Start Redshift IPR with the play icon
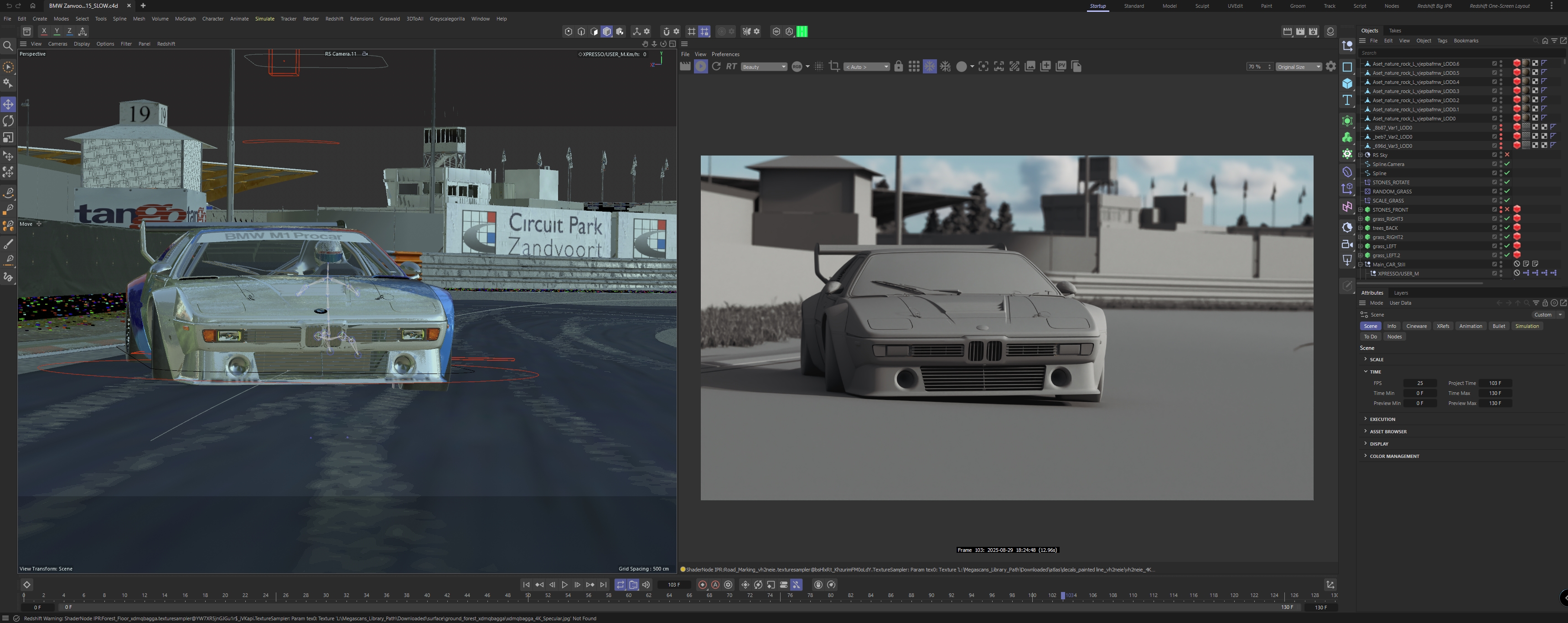The image size is (1568, 623). pos(701,67)
